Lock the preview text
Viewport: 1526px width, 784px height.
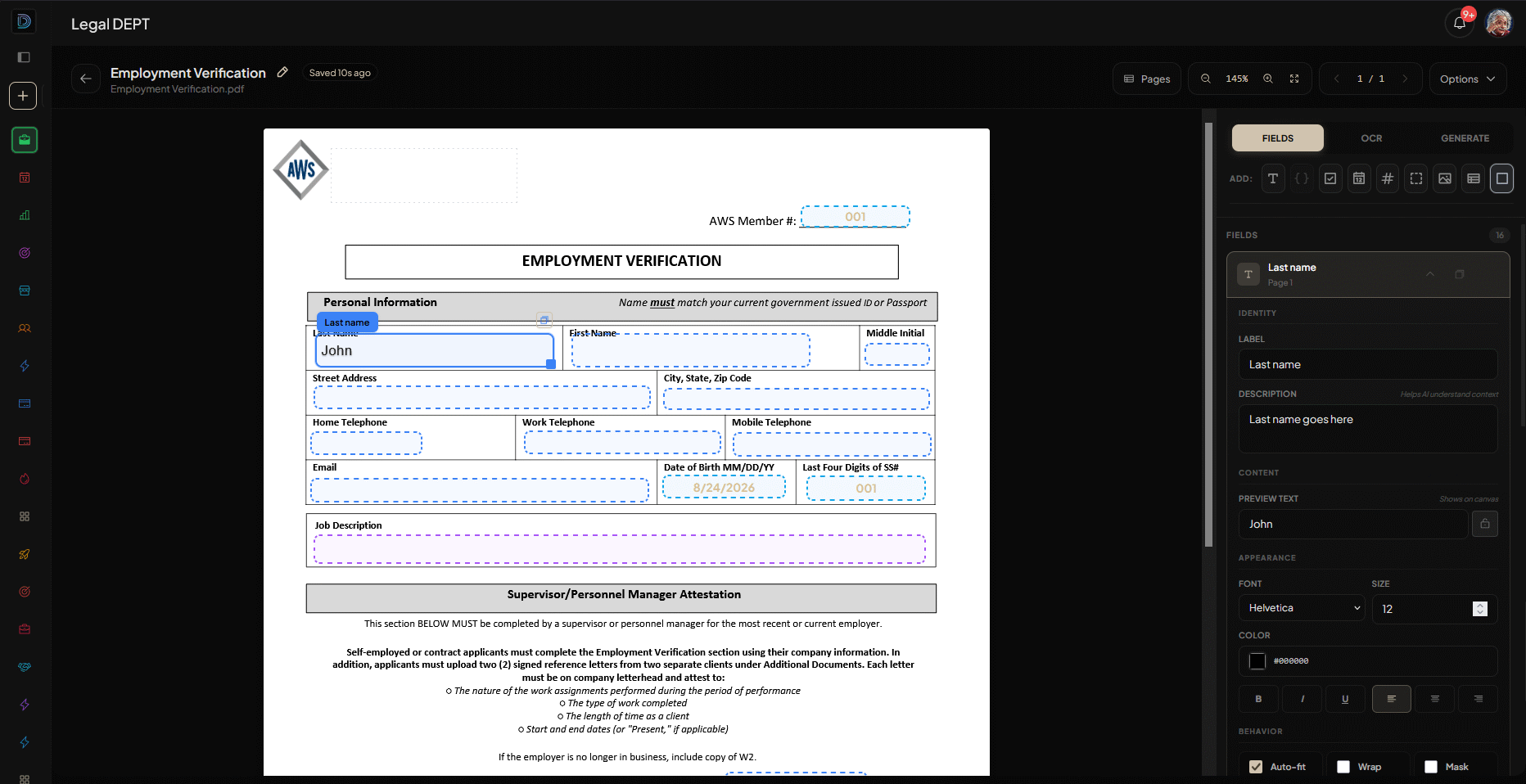(x=1485, y=524)
